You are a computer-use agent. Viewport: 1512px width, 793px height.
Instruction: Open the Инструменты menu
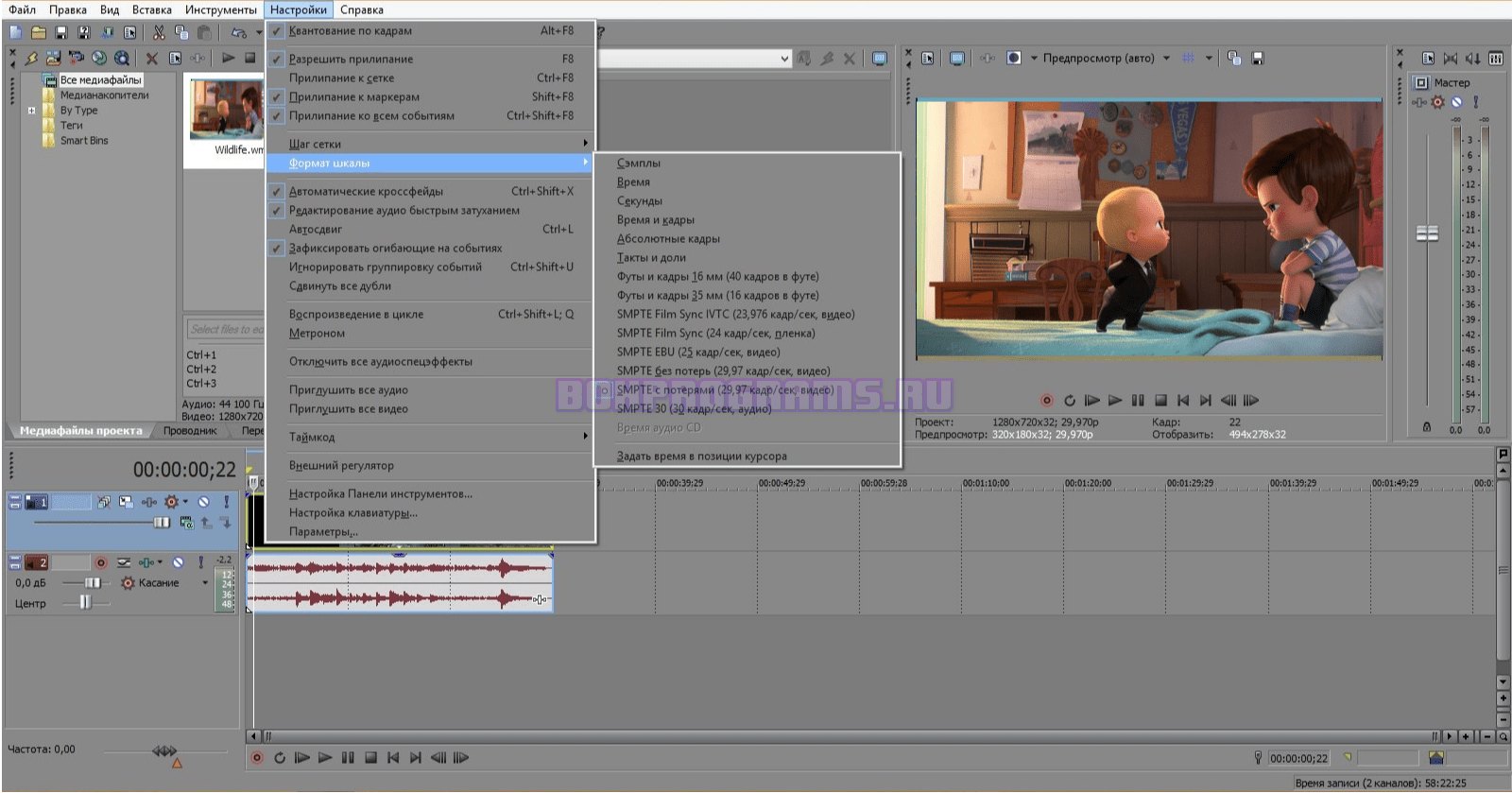(x=221, y=9)
